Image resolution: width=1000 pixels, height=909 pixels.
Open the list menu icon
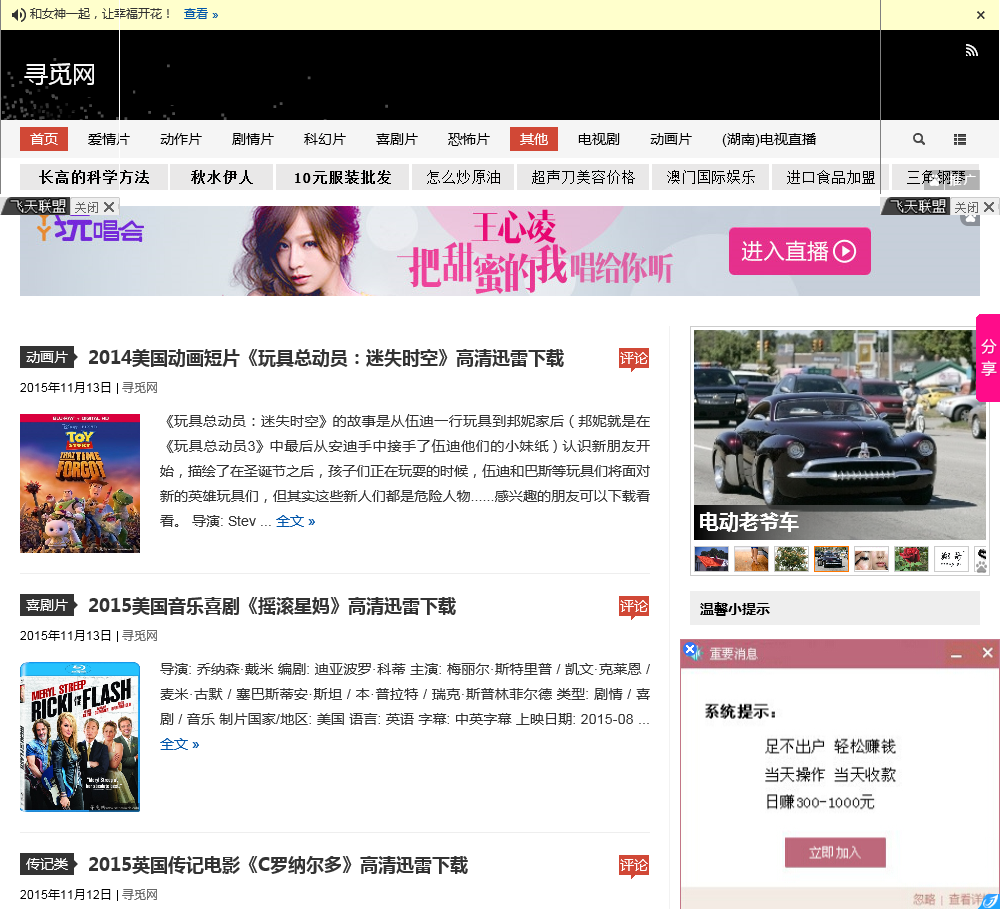click(960, 139)
